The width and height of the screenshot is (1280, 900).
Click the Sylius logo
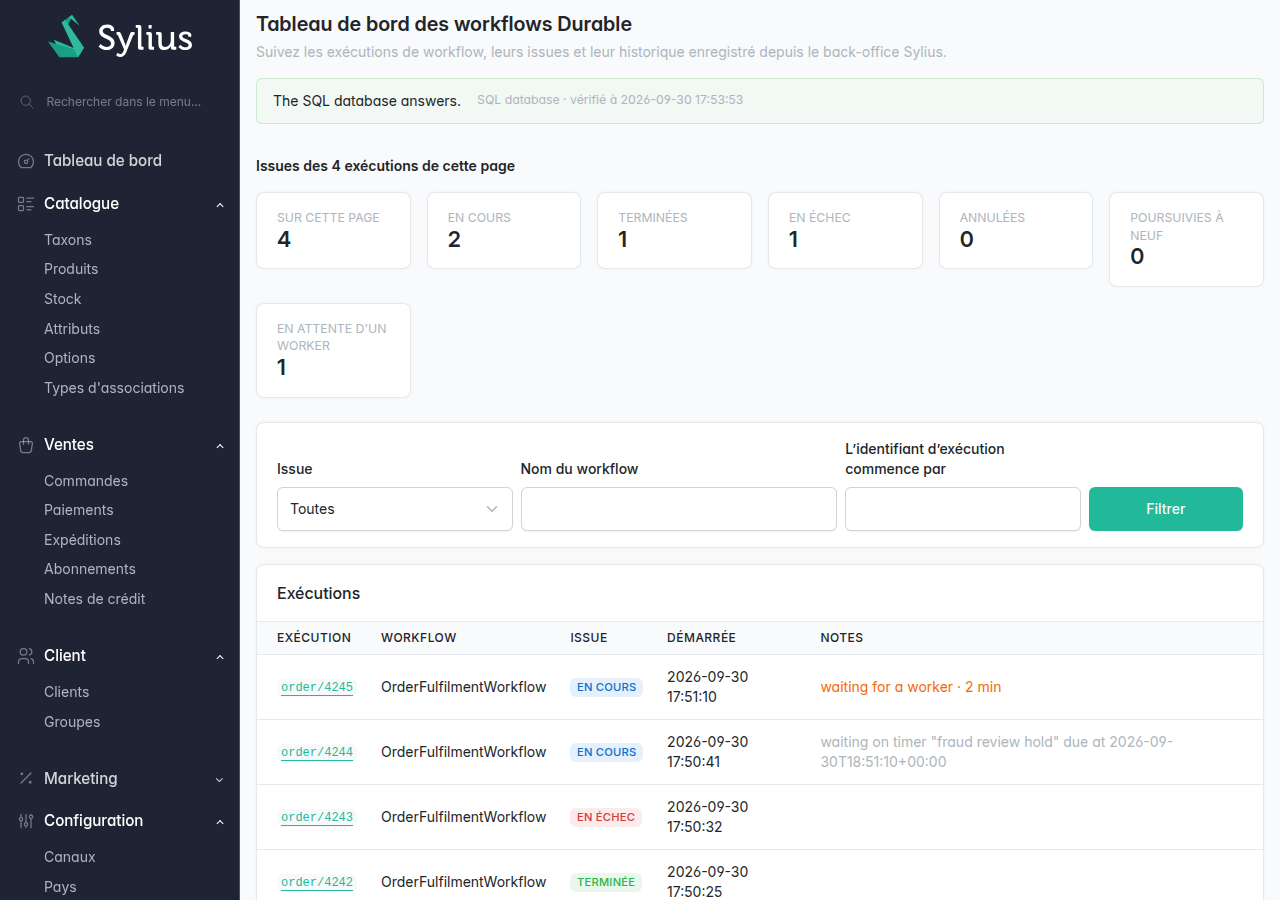120,37
